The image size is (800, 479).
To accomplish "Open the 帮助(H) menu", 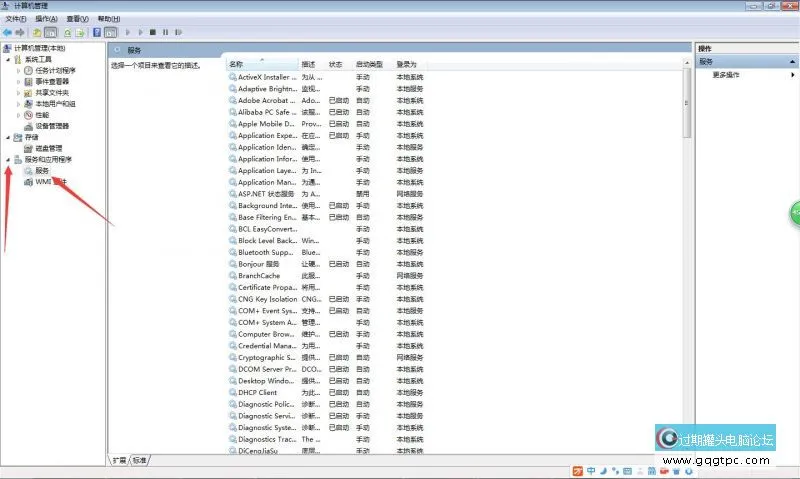I will (x=109, y=19).
